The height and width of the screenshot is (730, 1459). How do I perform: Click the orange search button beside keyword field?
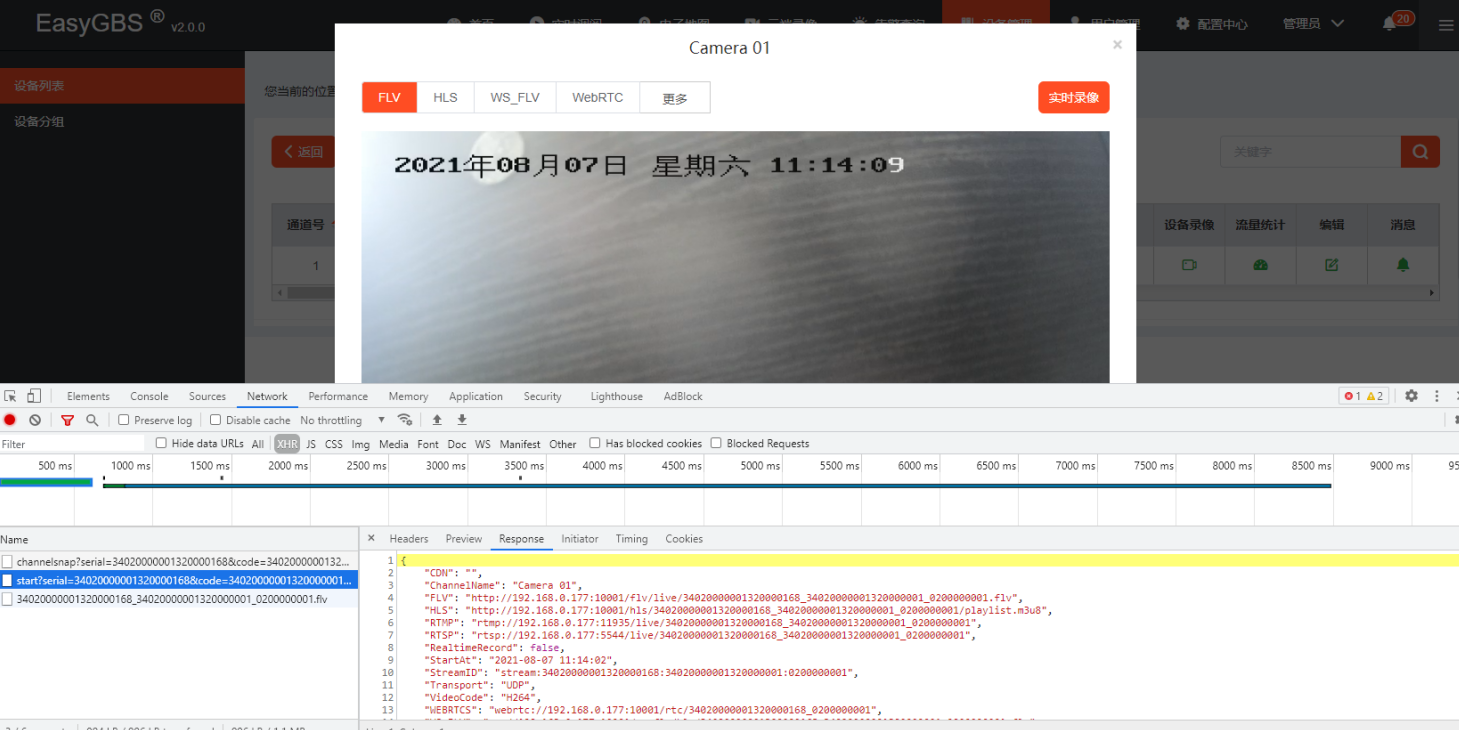tap(1420, 152)
